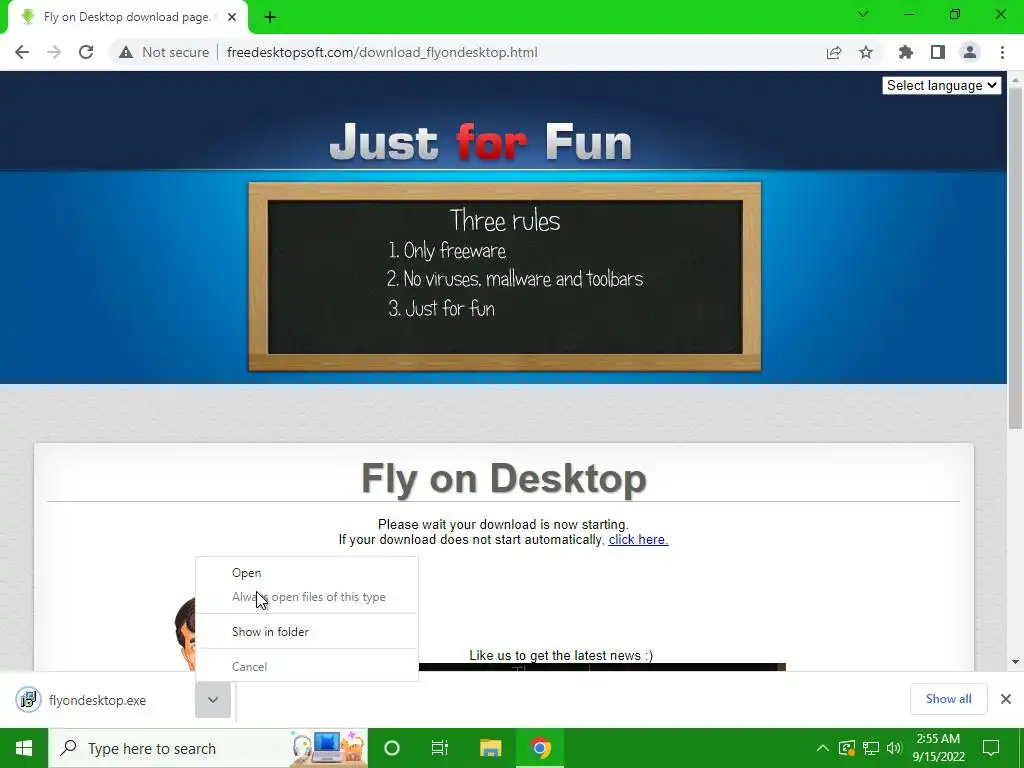Open File Explorer from the taskbar
The image size is (1024, 768).
click(x=490, y=748)
